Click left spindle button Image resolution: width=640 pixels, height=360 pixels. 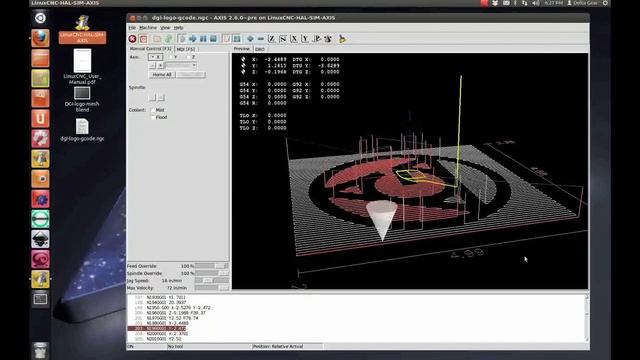(152, 98)
